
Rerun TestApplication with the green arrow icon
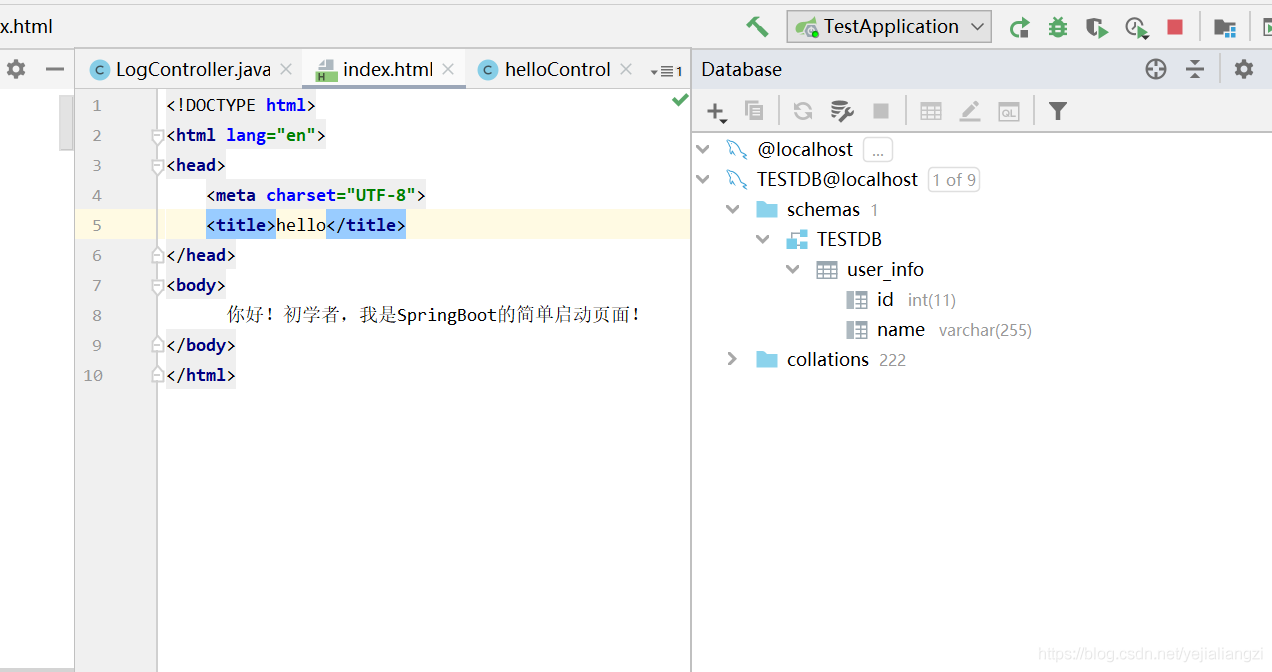(x=1019, y=28)
